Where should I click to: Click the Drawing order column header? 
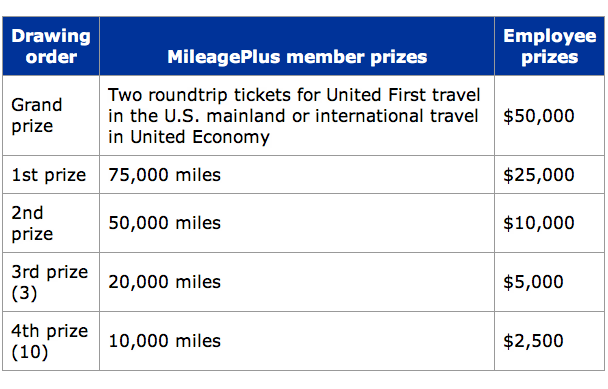coord(51,46)
